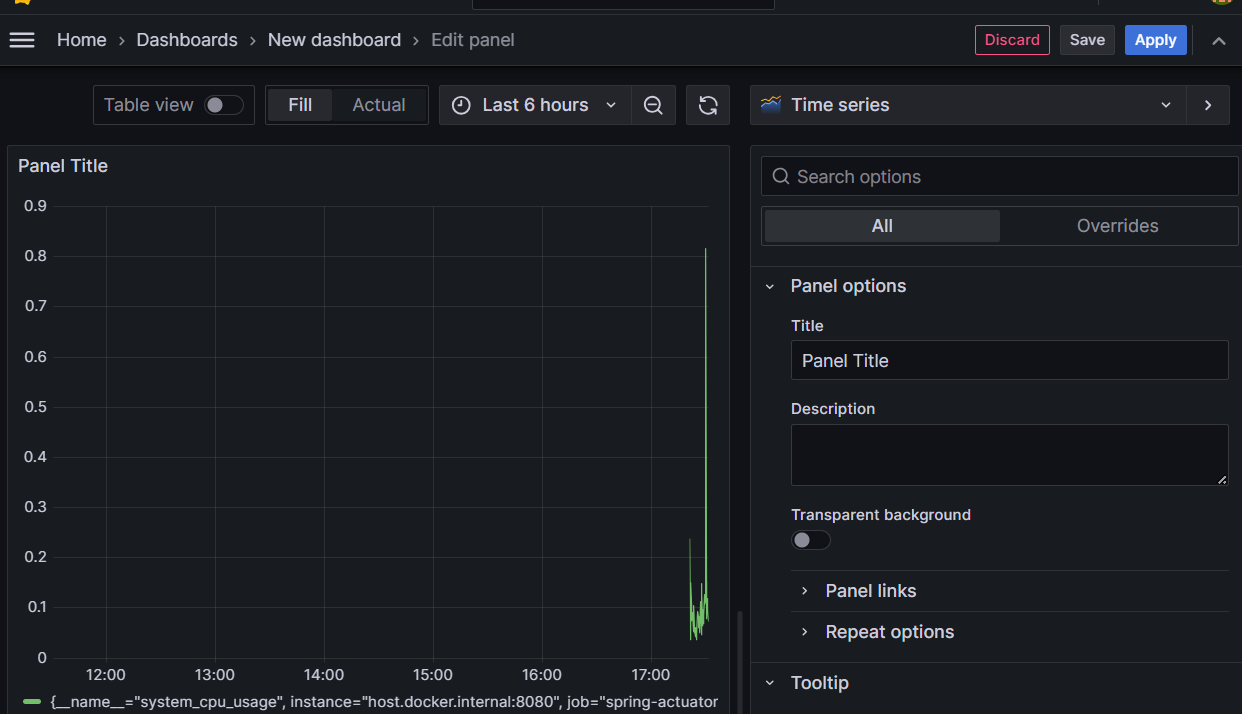Collapse options pane with right arrow
The width and height of the screenshot is (1242, 714).
pos(1208,105)
